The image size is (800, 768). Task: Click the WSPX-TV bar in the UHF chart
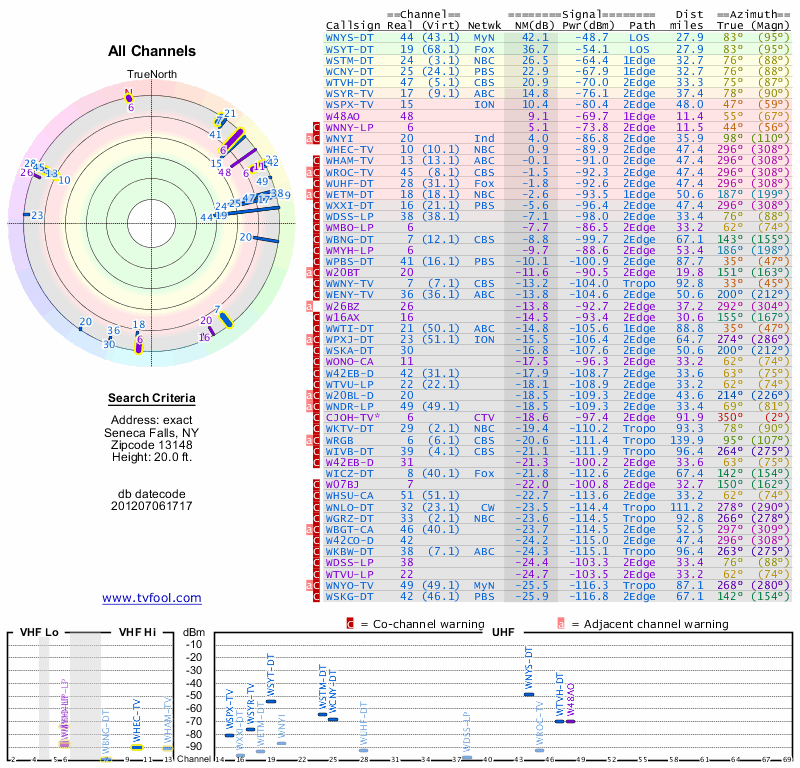coord(230,735)
